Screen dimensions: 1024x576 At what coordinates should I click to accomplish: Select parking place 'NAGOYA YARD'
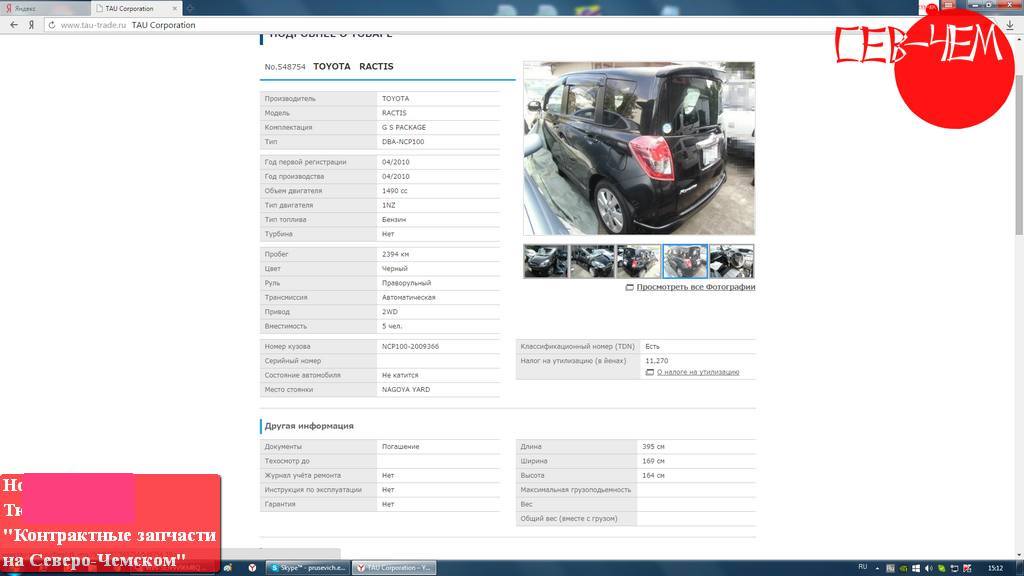point(406,389)
